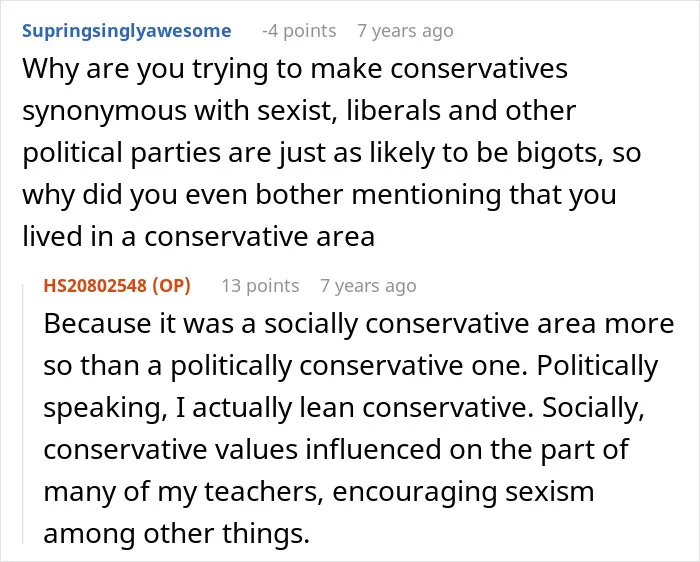Click the line starting "so than a politically"
This screenshot has width=700, height=562.
pos(351,366)
